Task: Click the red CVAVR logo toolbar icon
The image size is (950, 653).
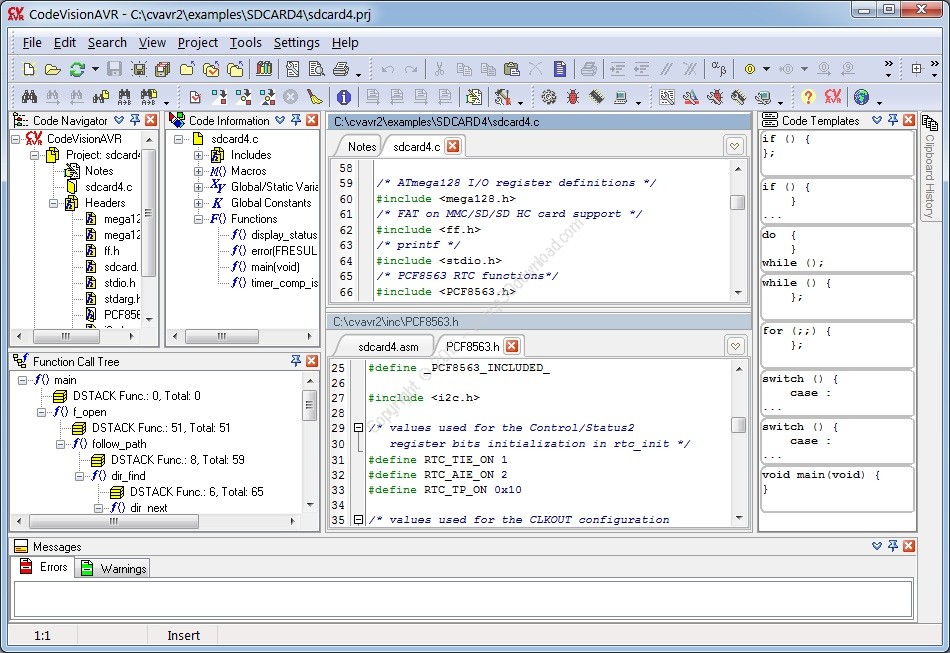Action: click(833, 97)
